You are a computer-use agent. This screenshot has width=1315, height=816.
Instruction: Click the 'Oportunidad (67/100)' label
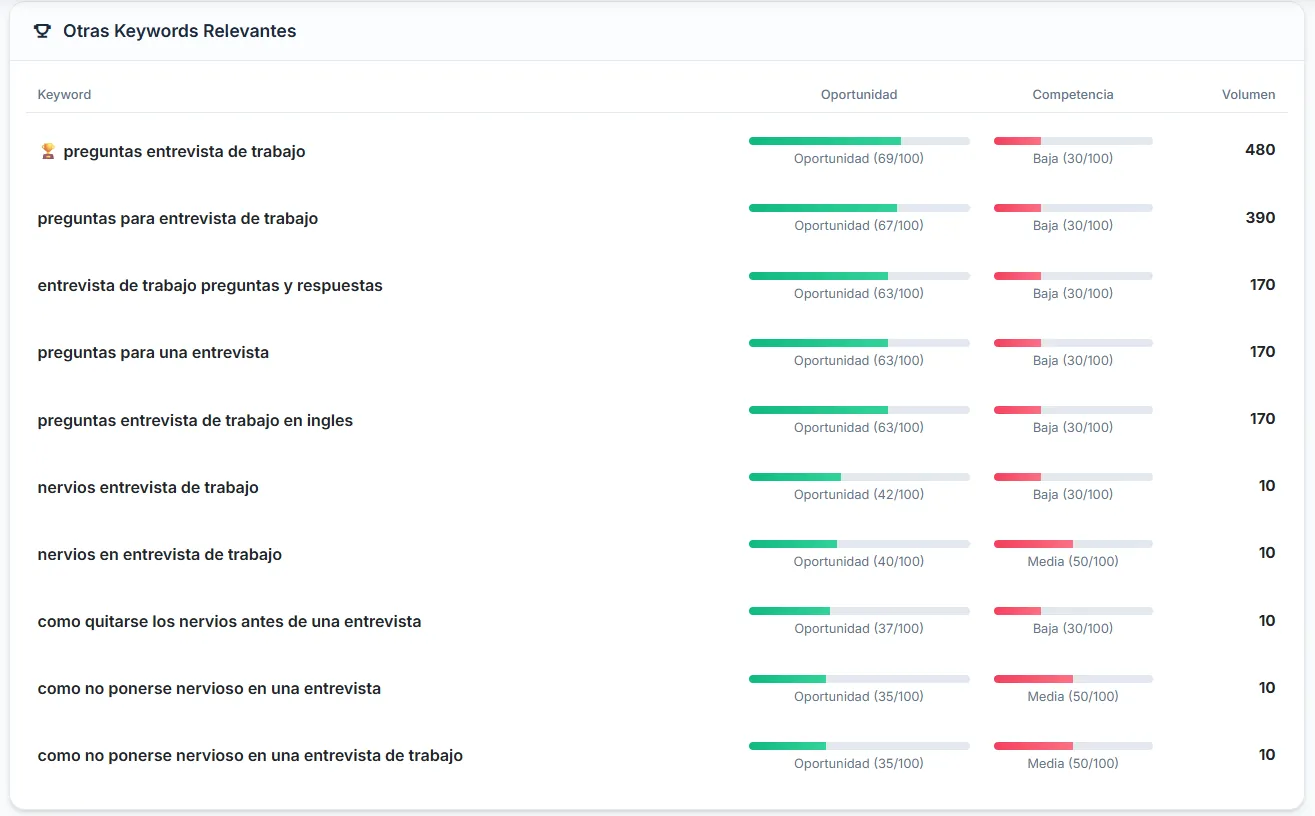pos(858,225)
